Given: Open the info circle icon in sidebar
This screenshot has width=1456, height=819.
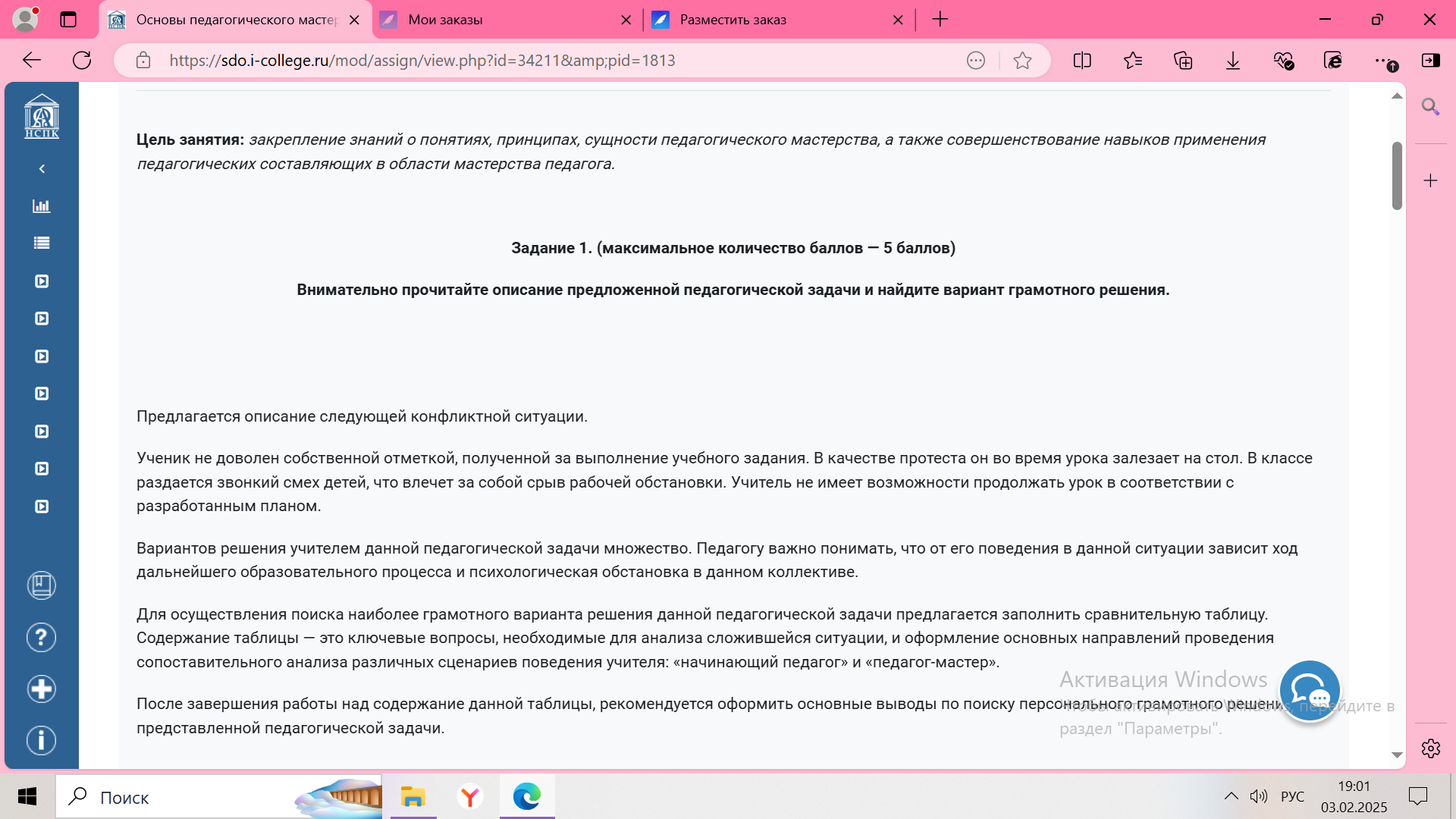Looking at the screenshot, I should pos(42,740).
